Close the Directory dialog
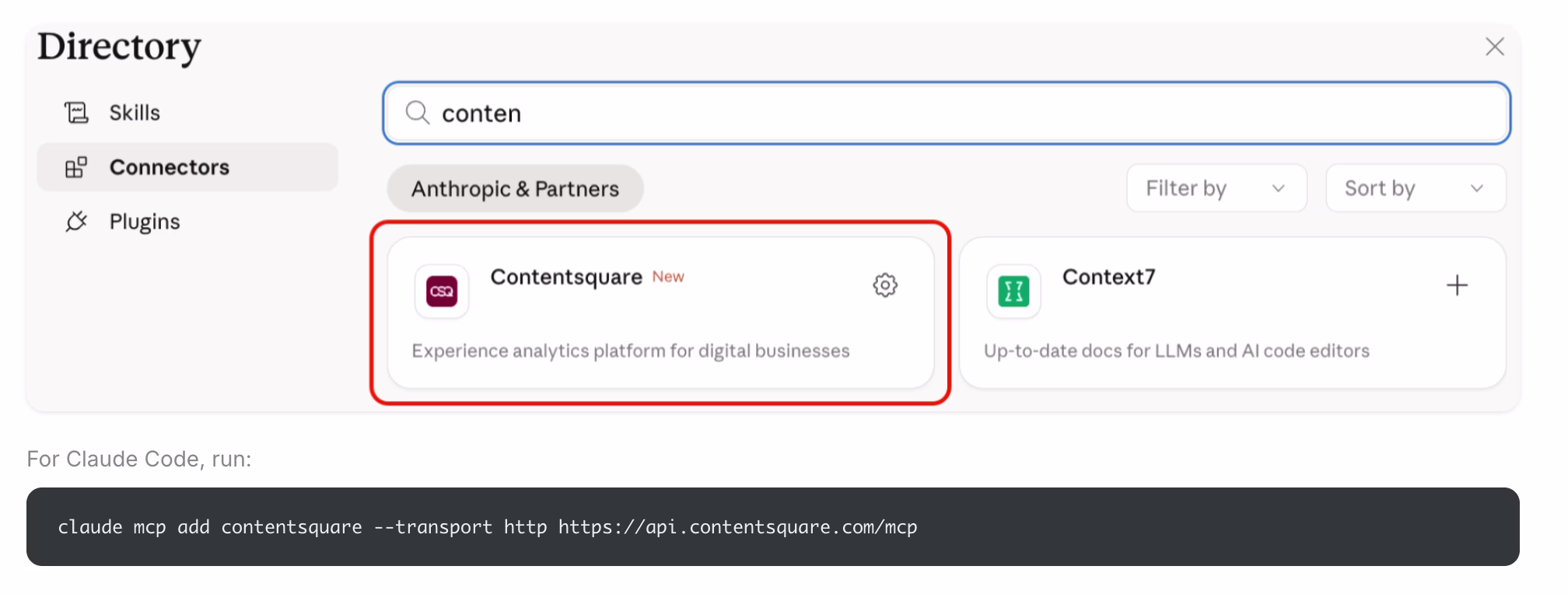Viewport: 1568px width, 594px height. (x=1495, y=47)
